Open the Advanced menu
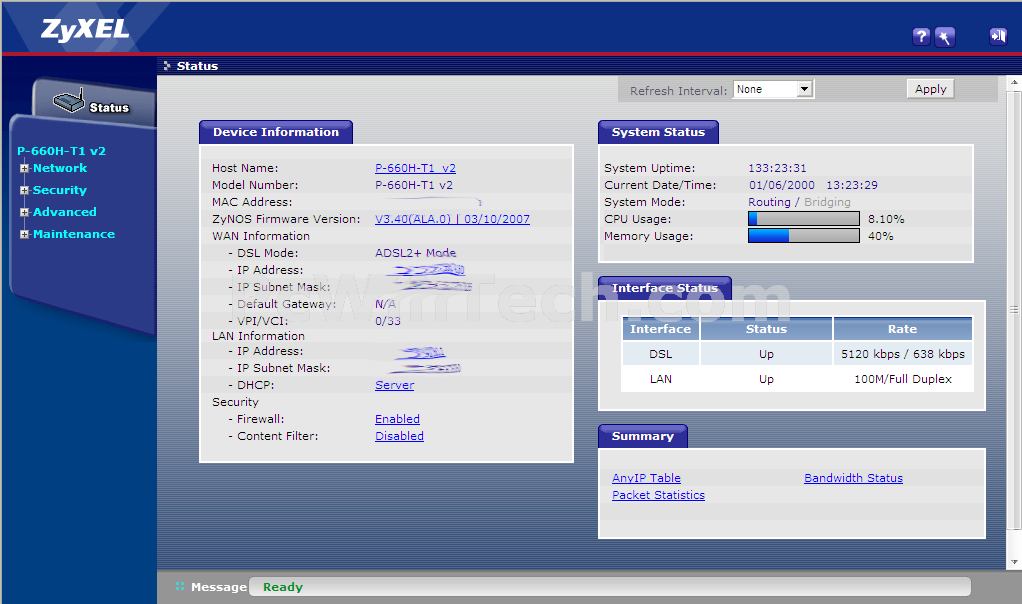 pyautogui.click(x=65, y=212)
